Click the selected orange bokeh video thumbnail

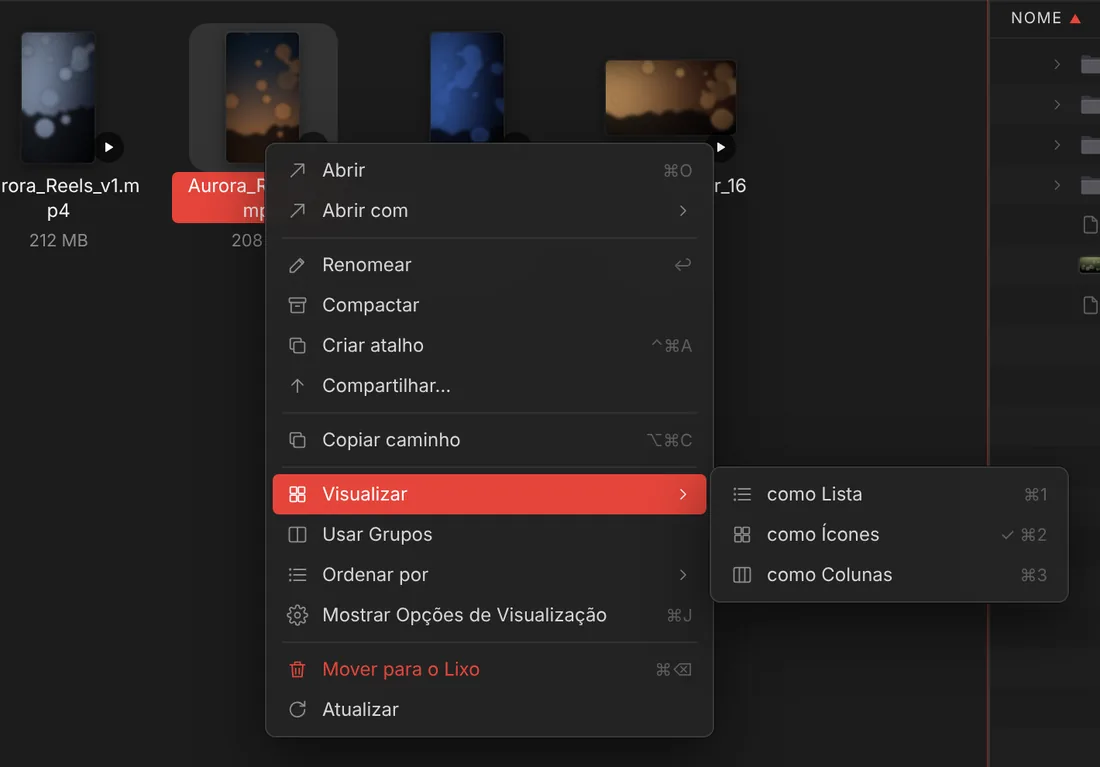click(262, 88)
